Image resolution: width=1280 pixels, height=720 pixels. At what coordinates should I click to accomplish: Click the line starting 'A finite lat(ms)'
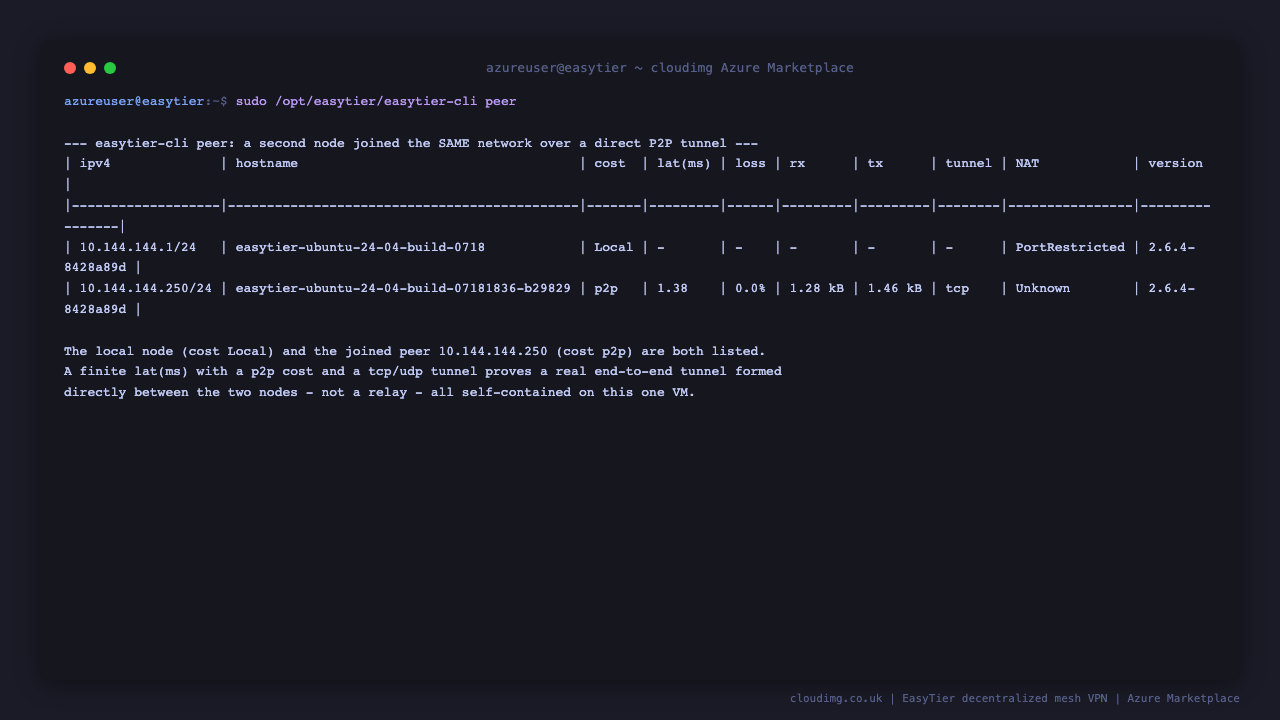423,371
